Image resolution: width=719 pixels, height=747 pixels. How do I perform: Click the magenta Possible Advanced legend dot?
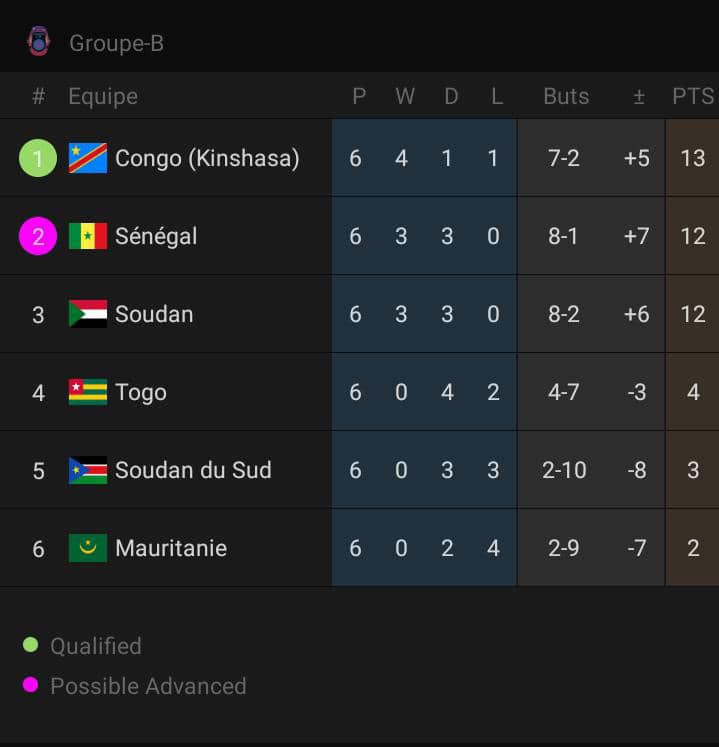[30, 686]
